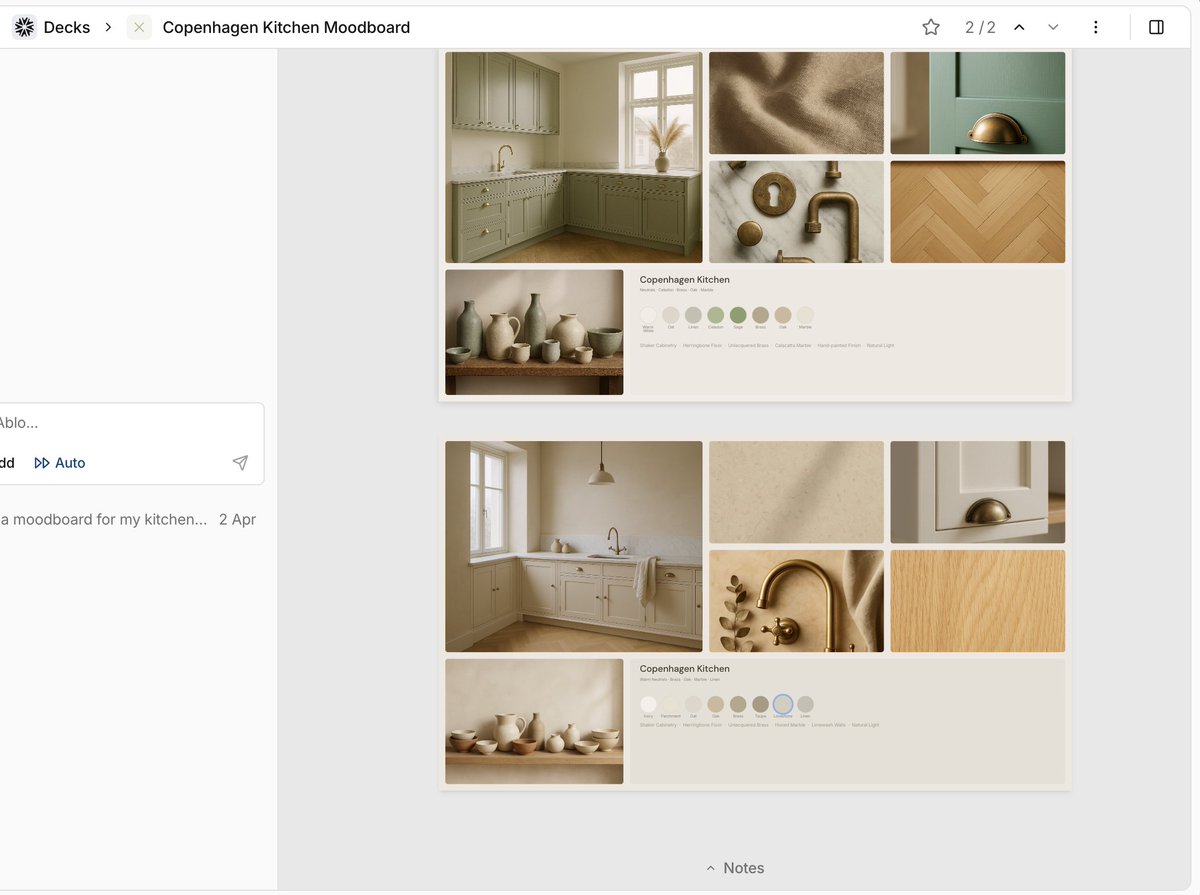This screenshot has width=1200, height=895.
Task: Select the cream kitchen photo on second slide
Action: (x=574, y=547)
